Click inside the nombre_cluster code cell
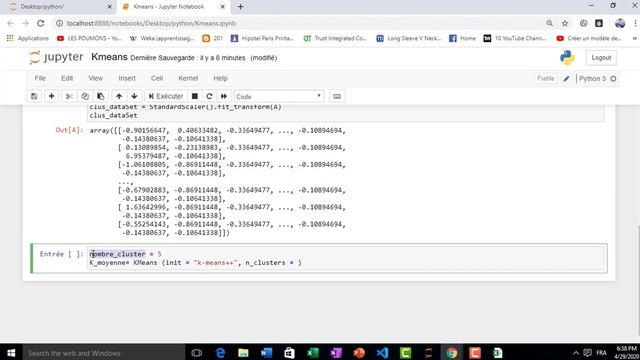The height and width of the screenshot is (360, 640). click(x=345, y=258)
